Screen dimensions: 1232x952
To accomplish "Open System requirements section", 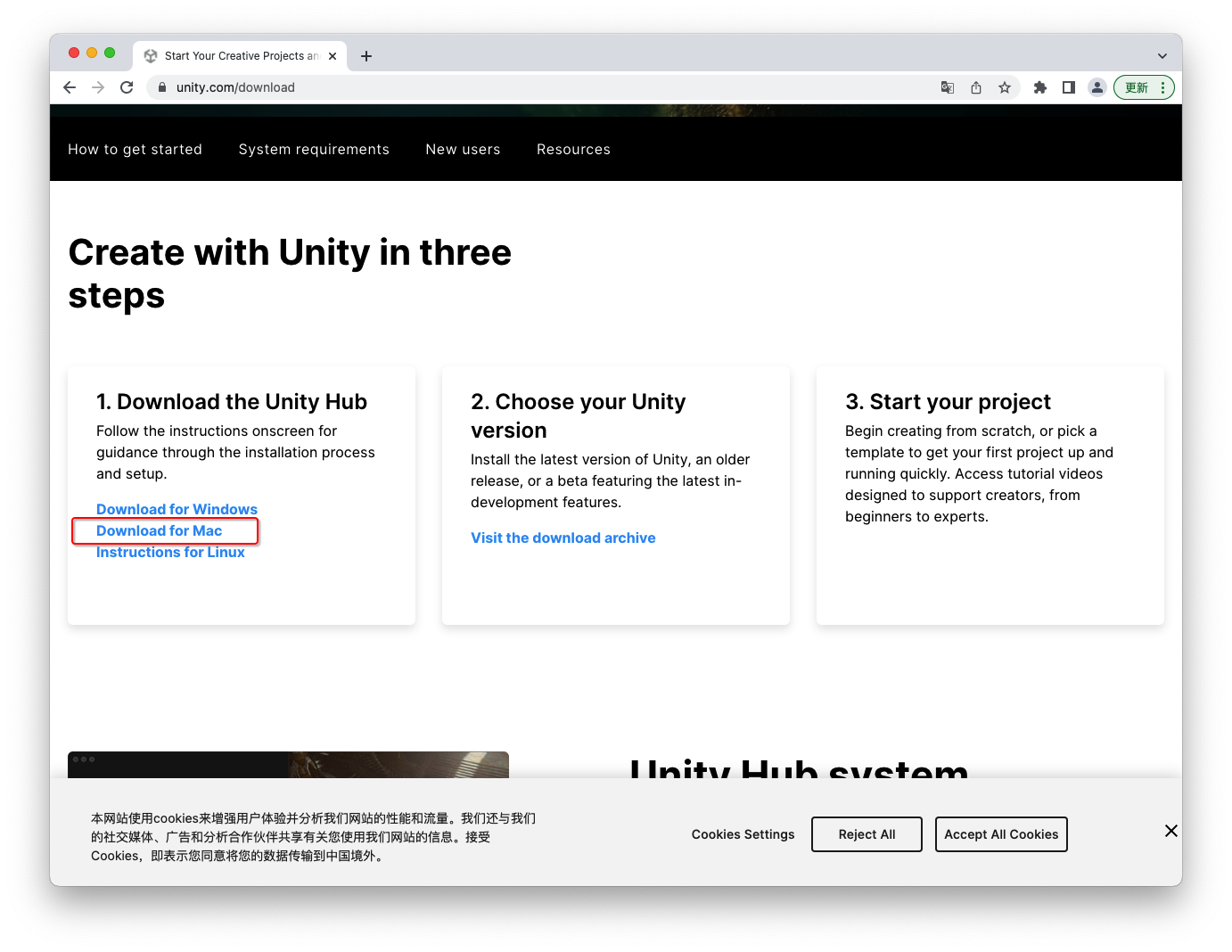I will [x=314, y=150].
